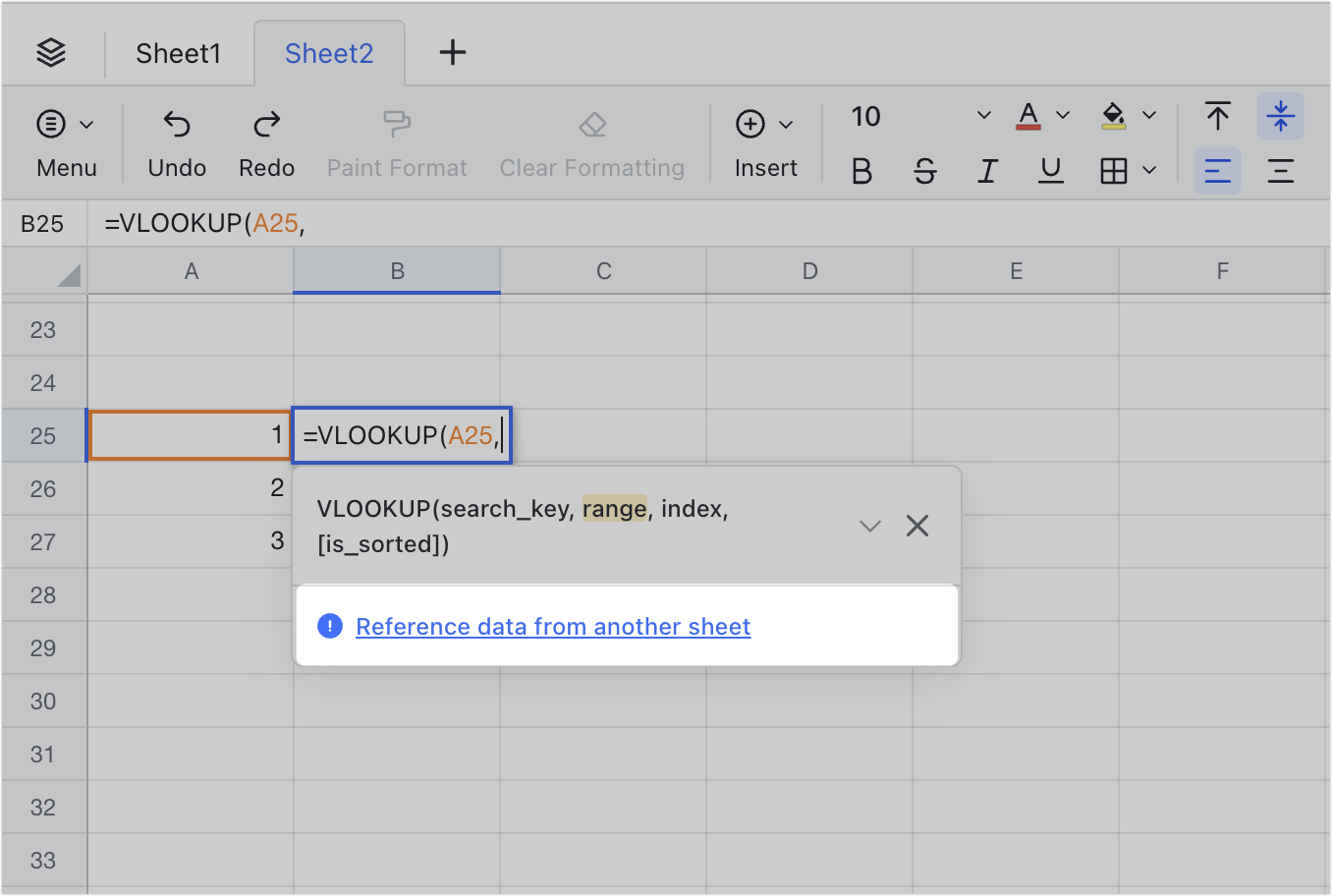Switch to the Sheet1 tab
The height and width of the screenshot is (896, 1332).
179,53
